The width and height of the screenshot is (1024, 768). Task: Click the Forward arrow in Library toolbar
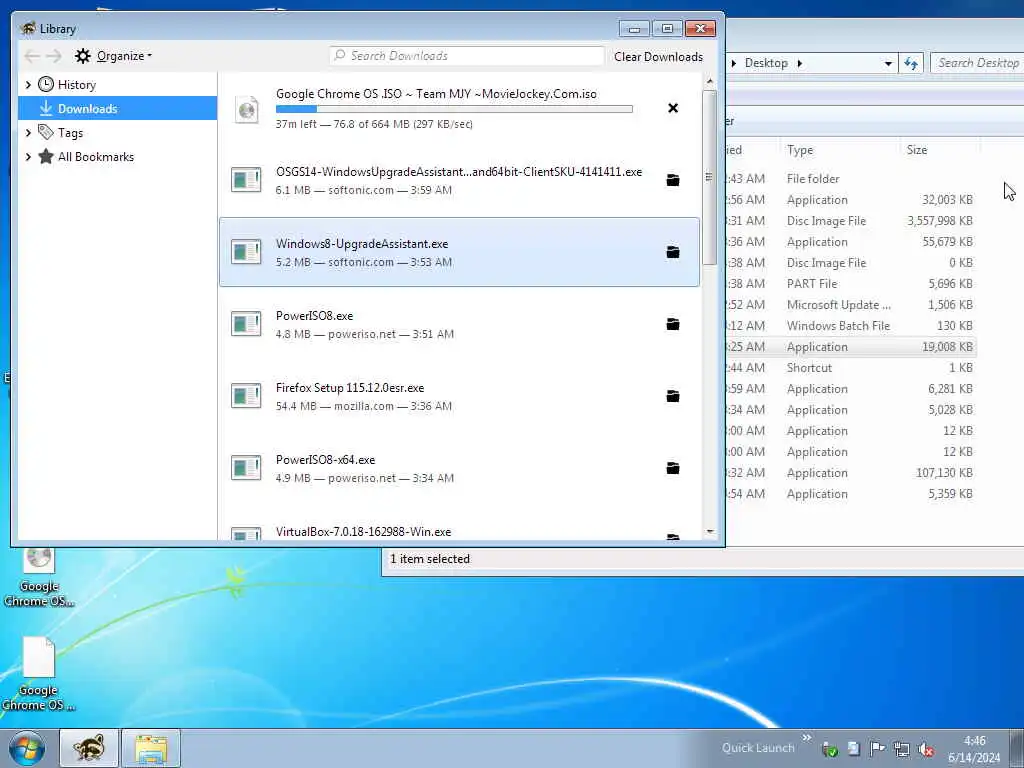pyautogui.click(x=54, y=56)
